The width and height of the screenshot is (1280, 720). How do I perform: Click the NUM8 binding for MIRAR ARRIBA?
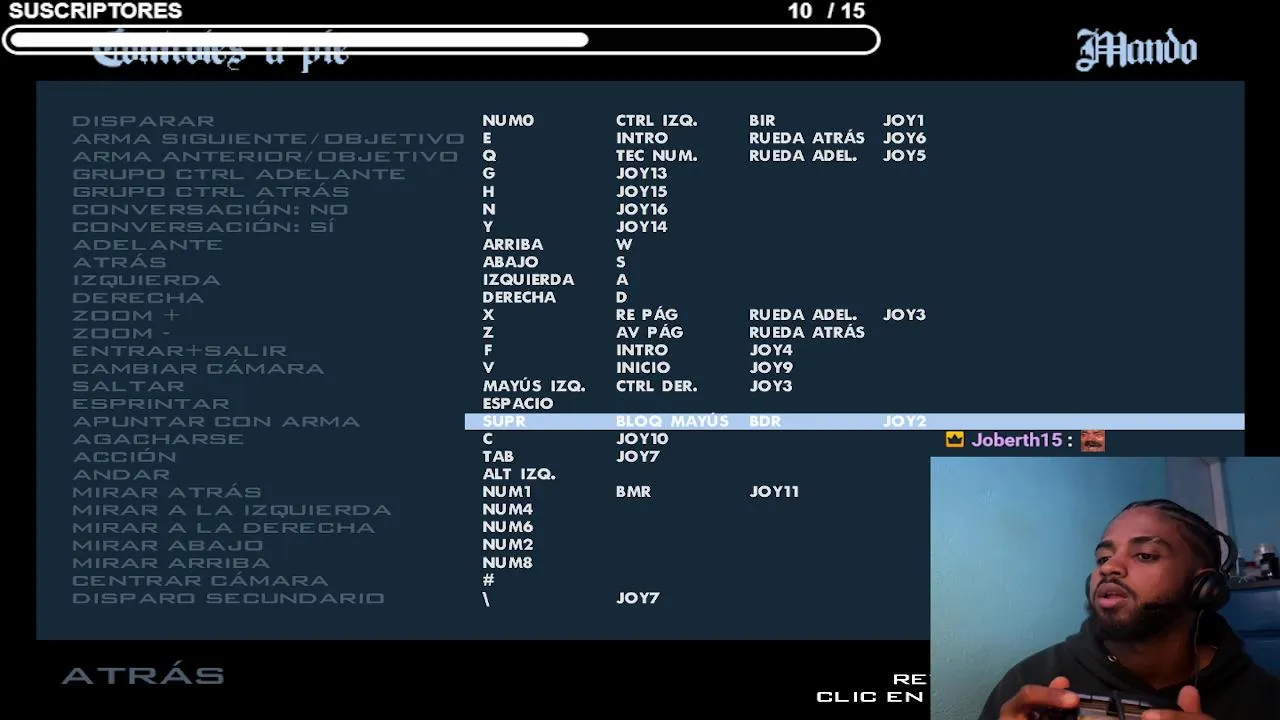(x=507, y=563)
